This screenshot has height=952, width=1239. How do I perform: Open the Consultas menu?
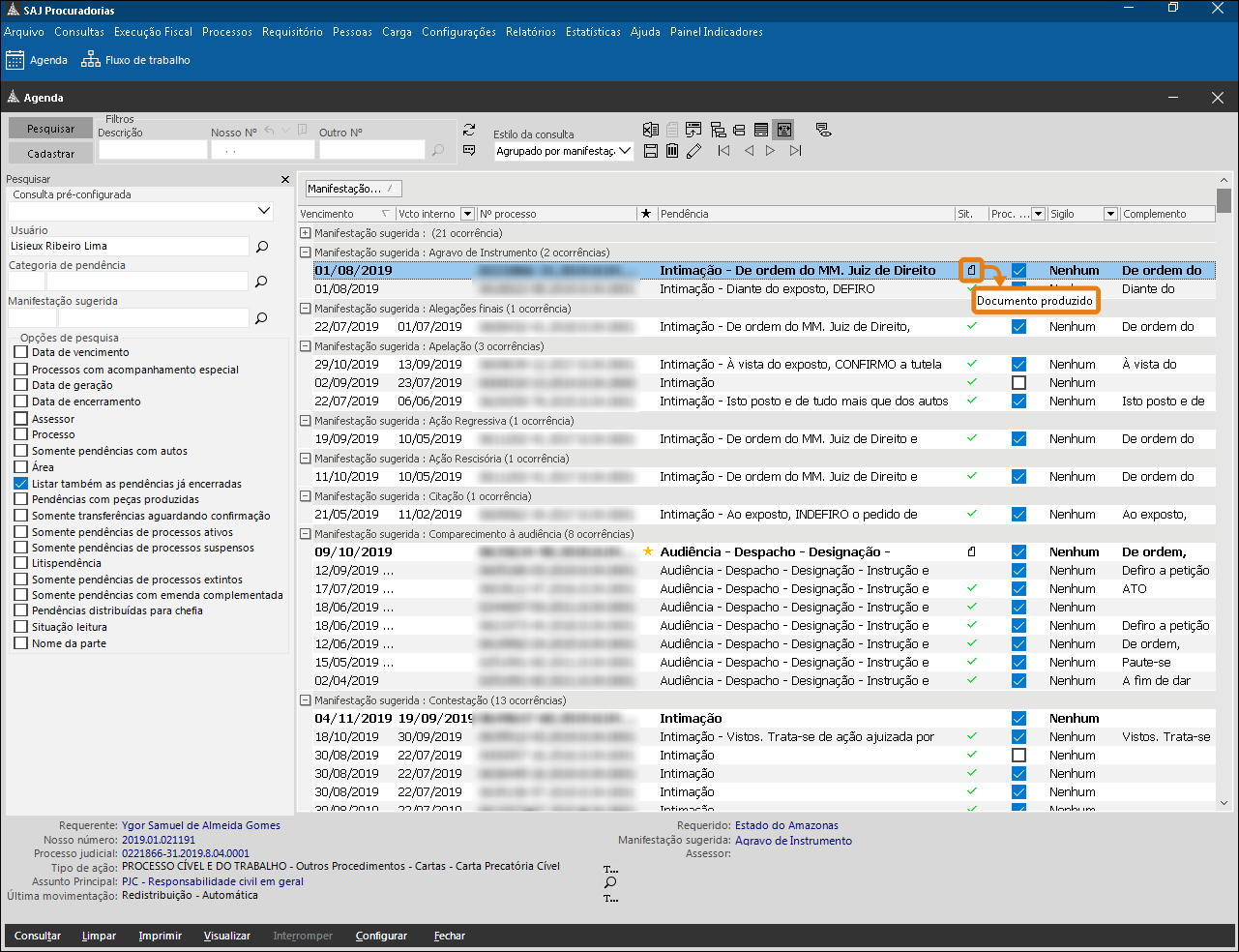[x=79, y=32]
